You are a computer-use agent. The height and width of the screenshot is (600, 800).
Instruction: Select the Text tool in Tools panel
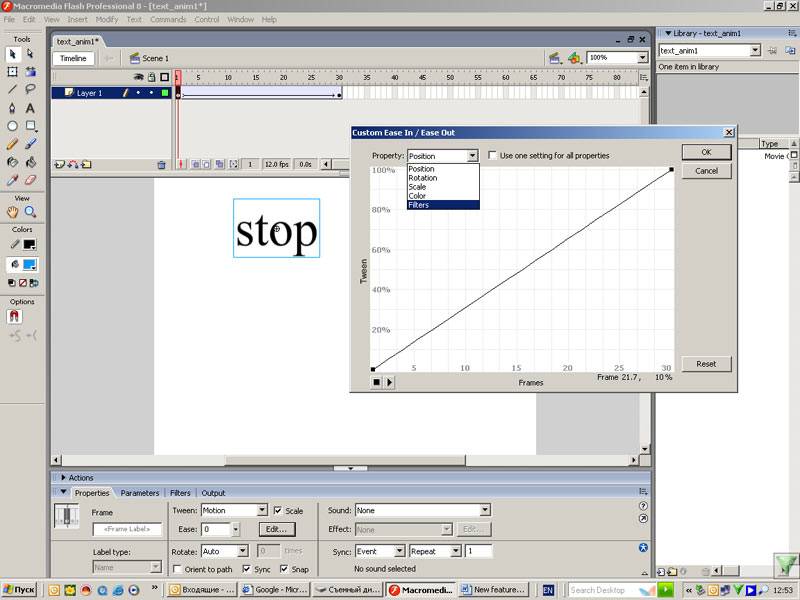pos(30,108)
